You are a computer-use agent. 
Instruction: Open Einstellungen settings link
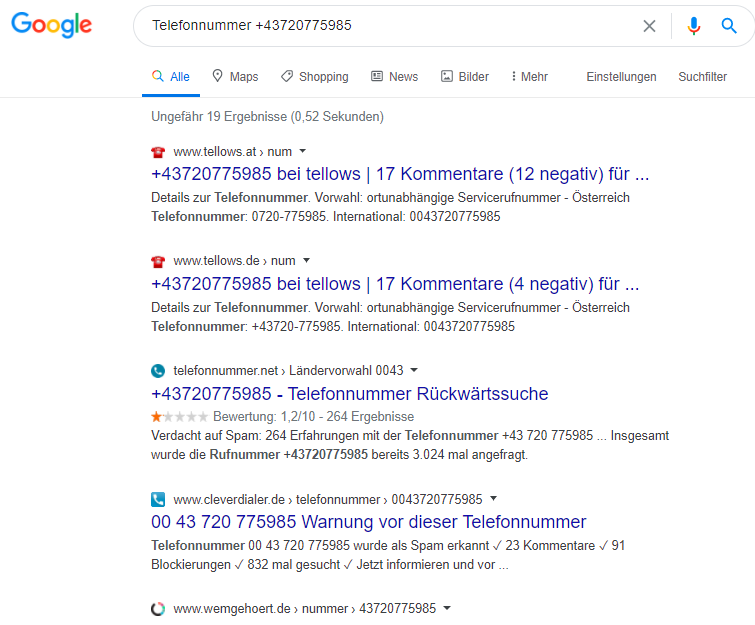coord(621,77)
